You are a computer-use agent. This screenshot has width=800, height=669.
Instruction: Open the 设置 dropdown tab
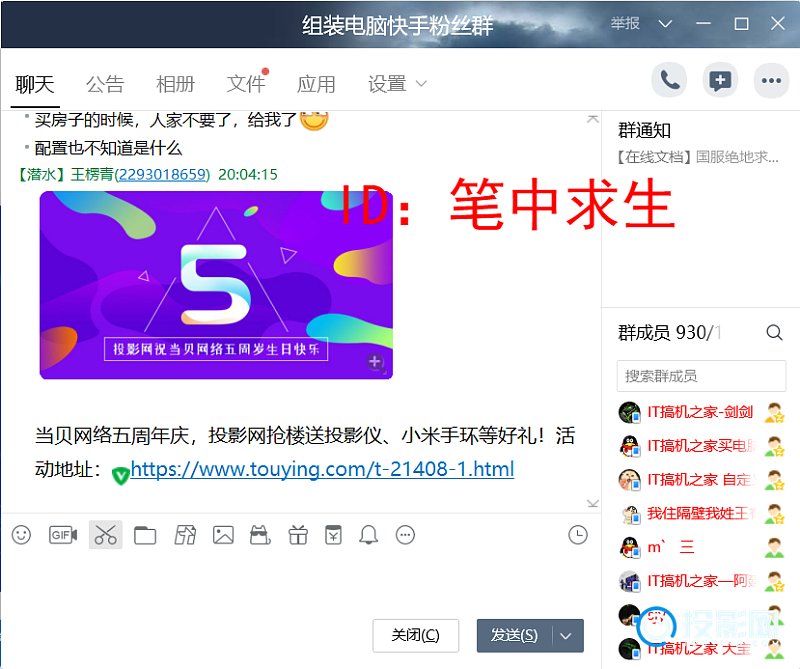coord(397,84)
